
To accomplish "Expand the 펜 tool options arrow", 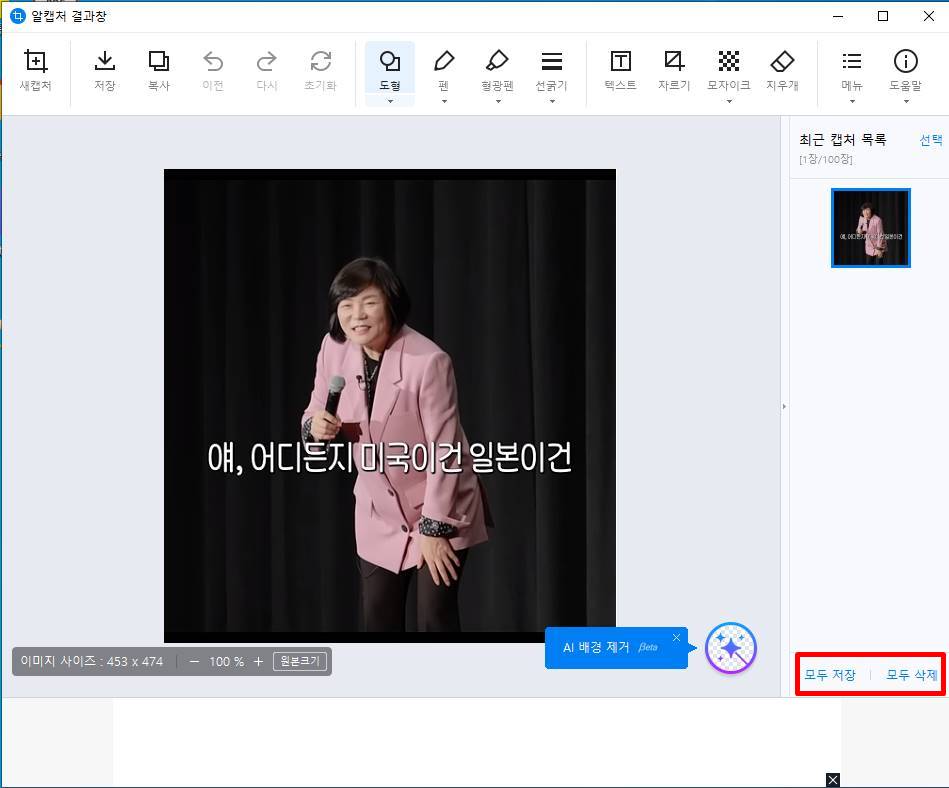I will 444,99.
